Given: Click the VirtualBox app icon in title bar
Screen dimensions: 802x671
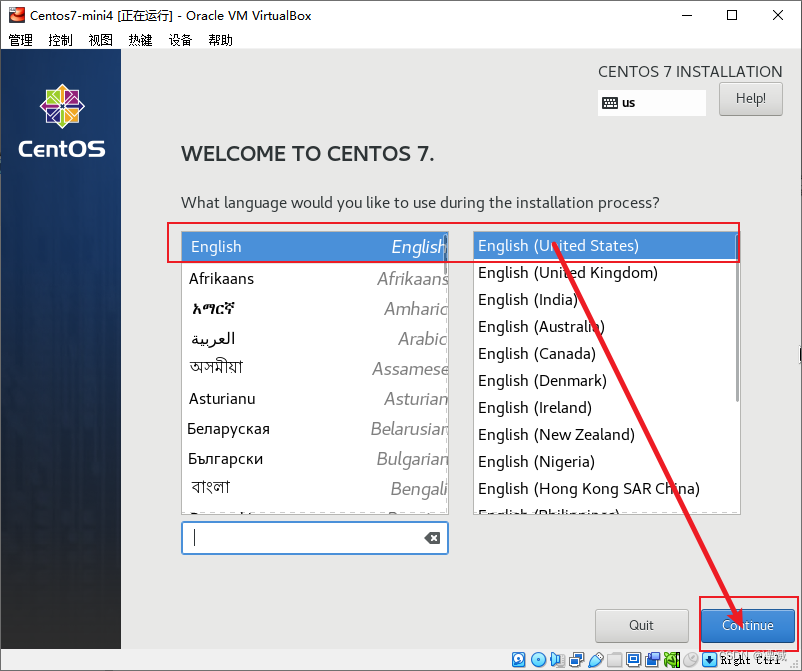Looking at the screenshot, I should (16, 15).
